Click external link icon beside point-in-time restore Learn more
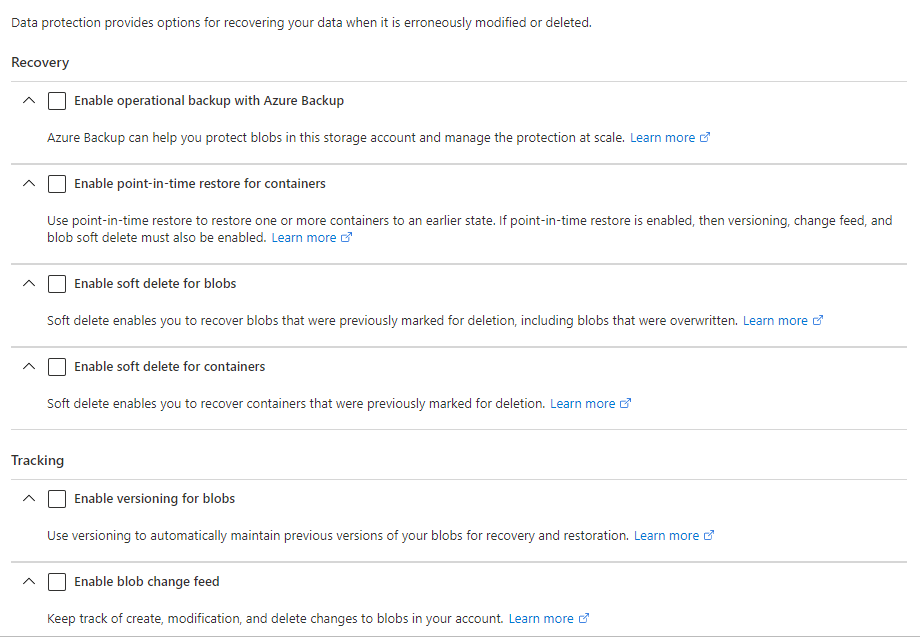The width and height of the screenshot is (920, 644). [347, 238]
